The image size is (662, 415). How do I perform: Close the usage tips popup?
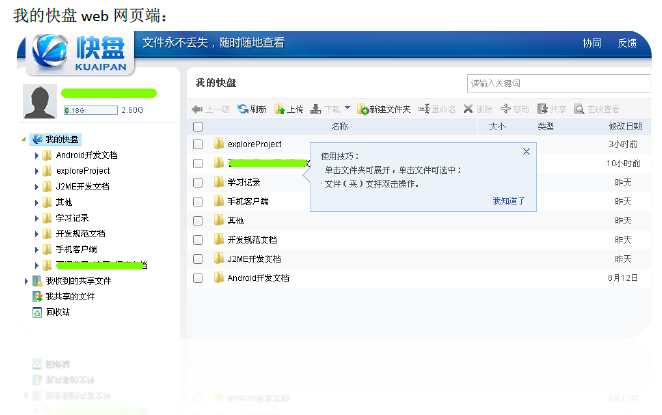(526, 152)
